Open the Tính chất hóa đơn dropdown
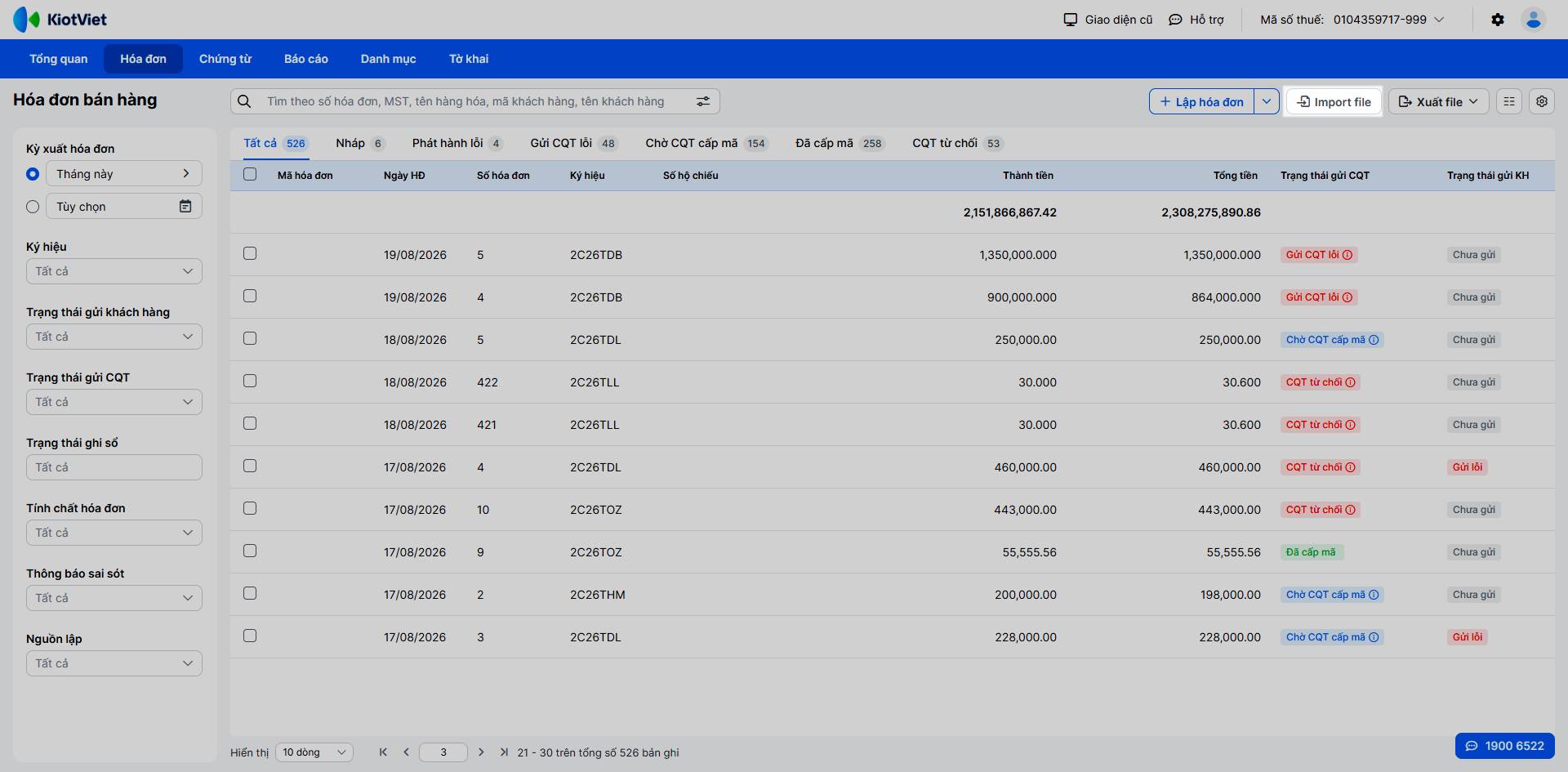 coord(114,533)
